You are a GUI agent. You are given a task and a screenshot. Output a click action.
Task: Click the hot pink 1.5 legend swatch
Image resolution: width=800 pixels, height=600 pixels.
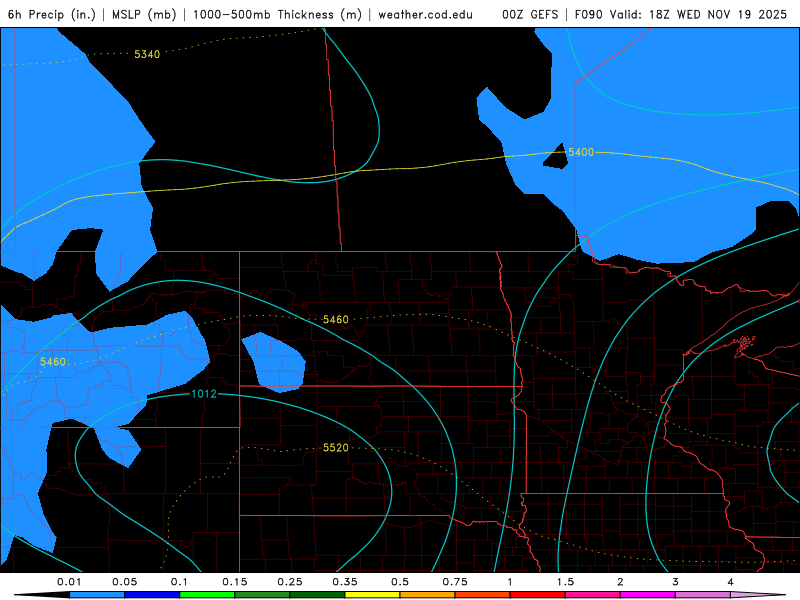(593, 595)
